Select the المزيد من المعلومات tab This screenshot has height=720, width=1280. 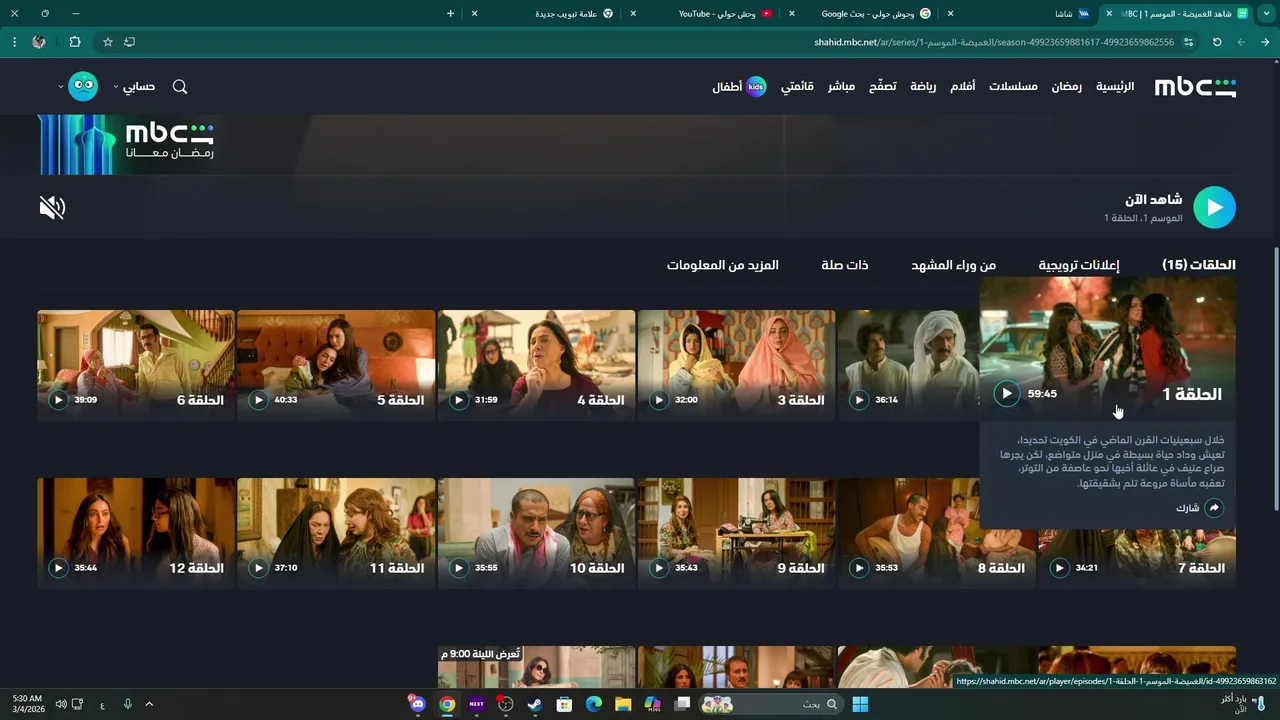pyautogui.click(x=723, y=265)
